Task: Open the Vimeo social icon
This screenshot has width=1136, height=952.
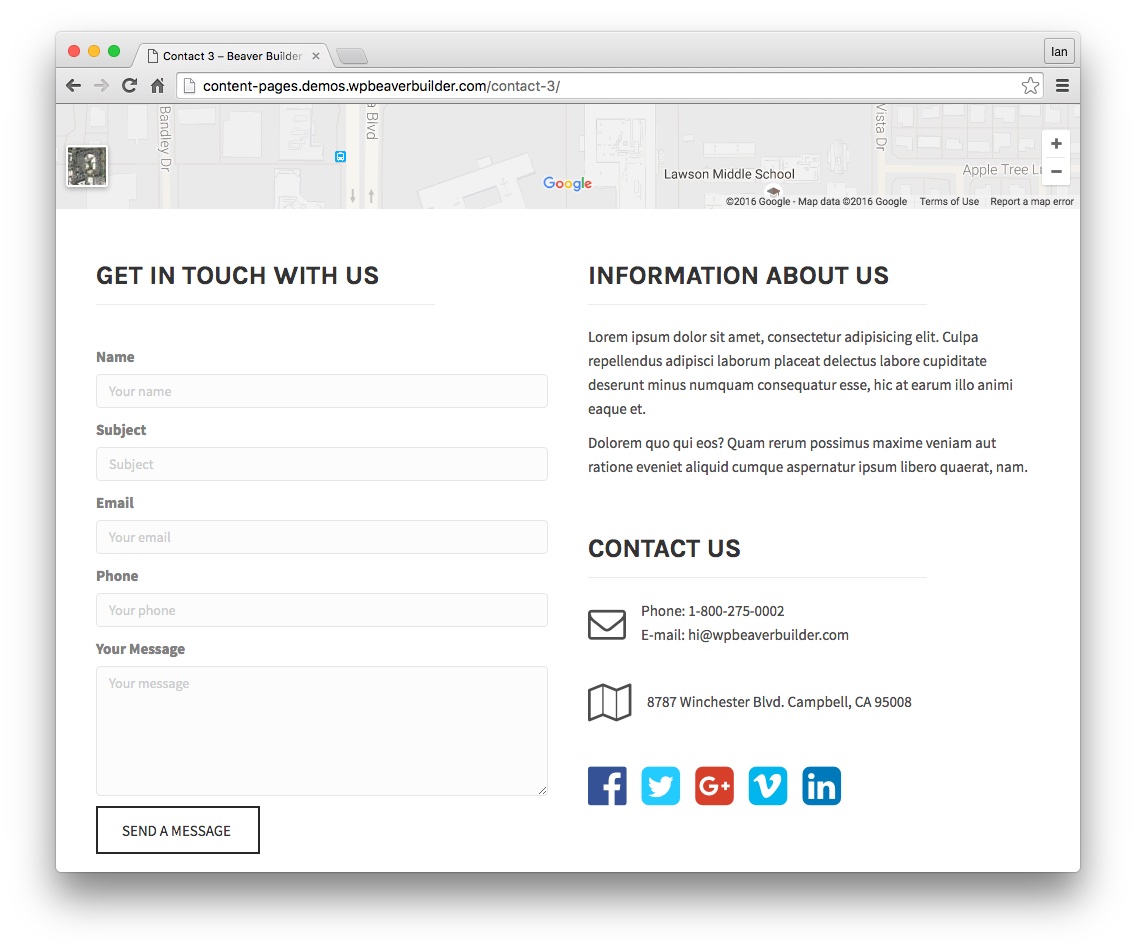Action: coord(768,786)
